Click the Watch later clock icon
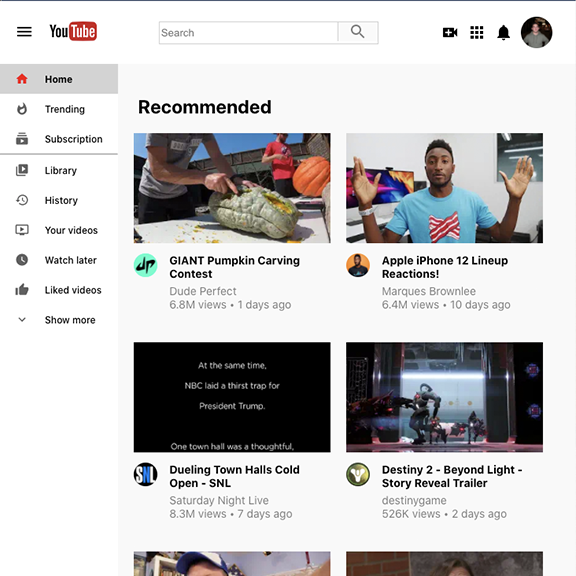The height and width of the screenshot is (576, 576). tap(22, 260)
